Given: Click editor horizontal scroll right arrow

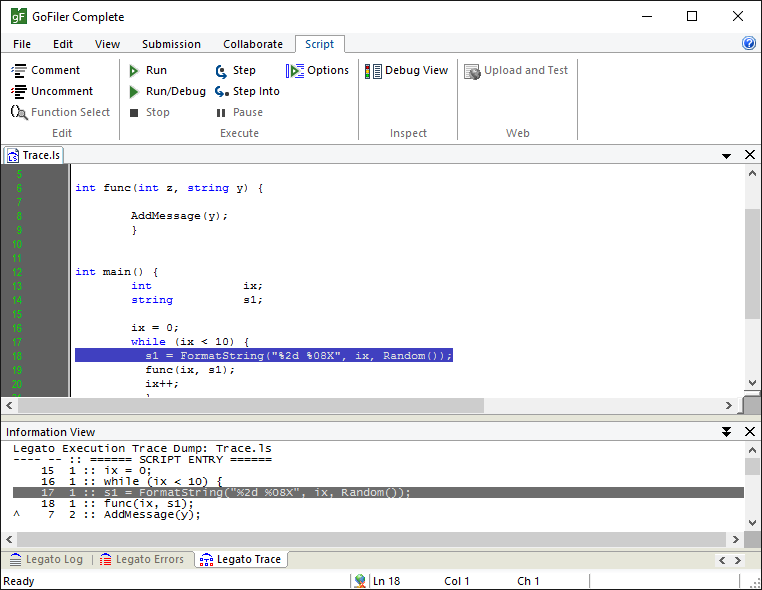Looking at the screenshot, I should [x=728, y=405].
